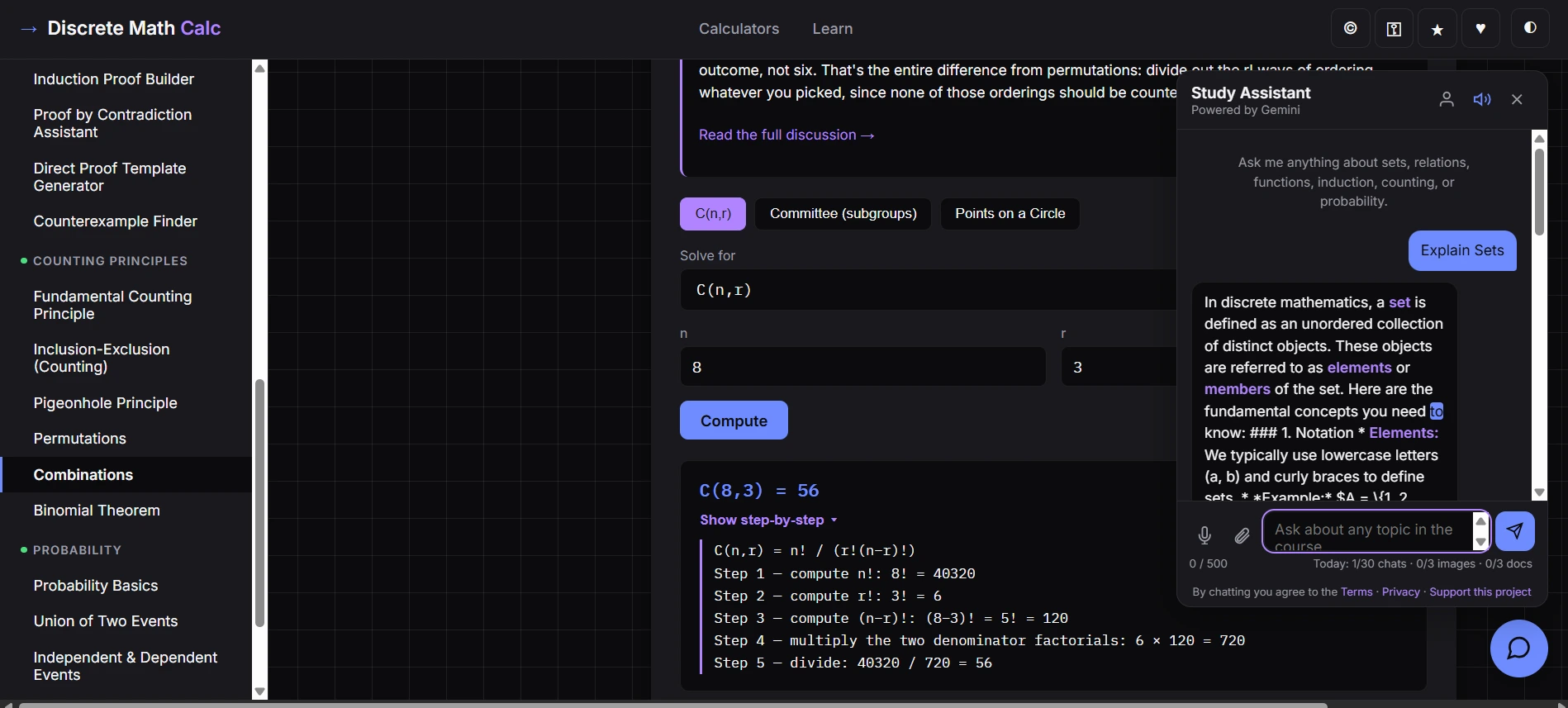Click the key icon in header
The image size is (1568, 708).
point(1394,29)
